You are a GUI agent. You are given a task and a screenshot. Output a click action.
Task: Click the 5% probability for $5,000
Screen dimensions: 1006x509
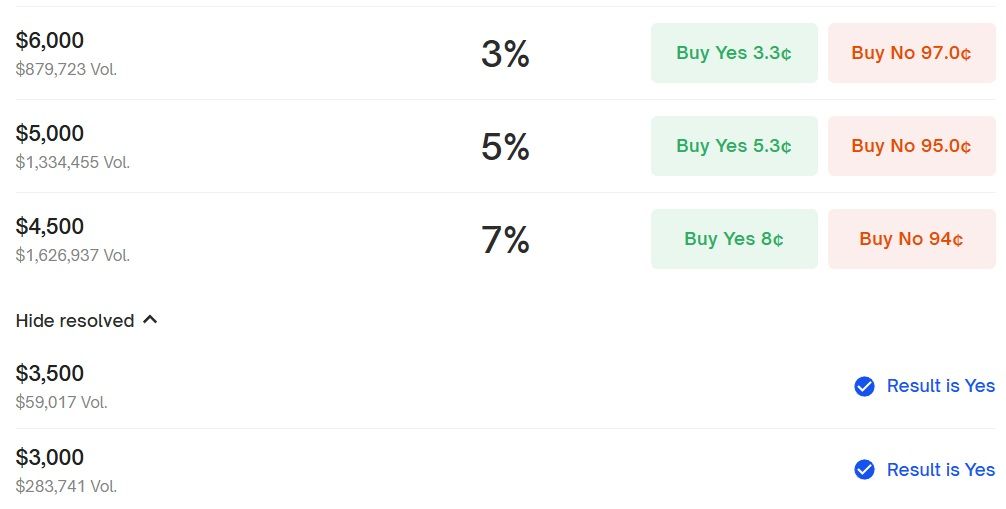(506, 147)
